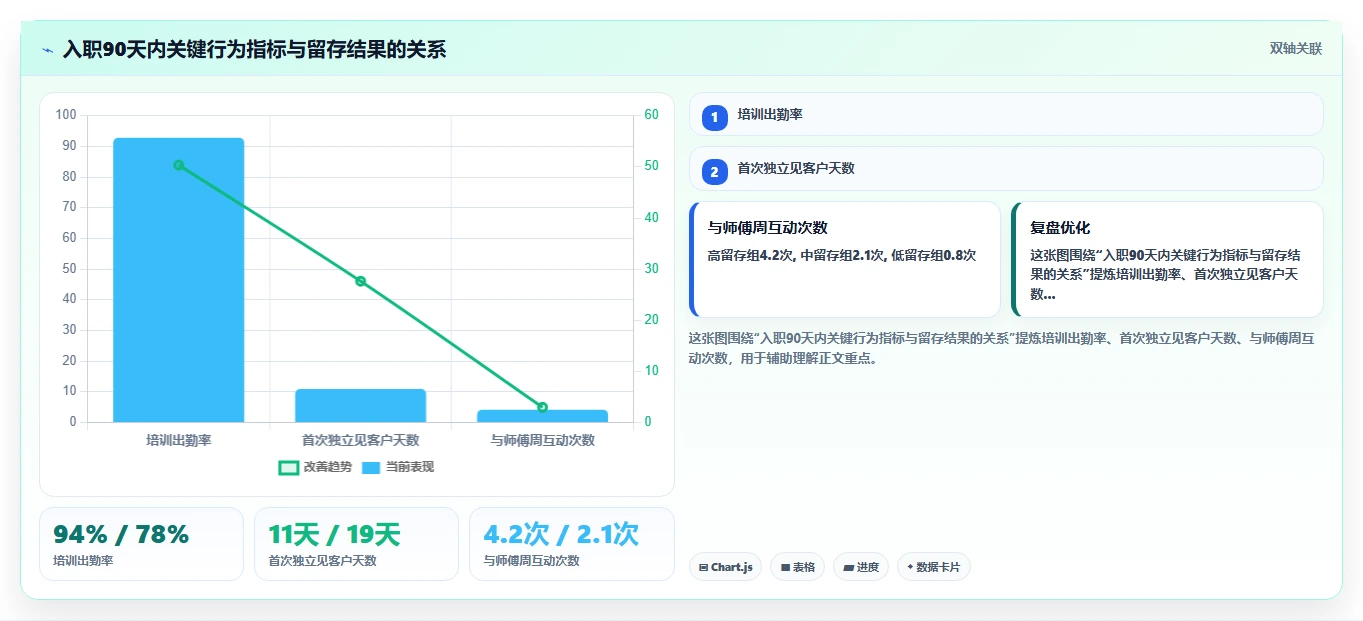Image resolution: width=1363 pixels, height=621 pixels.
Task: Click the icon inside the Chart.js tag
Action: point(704,567)
